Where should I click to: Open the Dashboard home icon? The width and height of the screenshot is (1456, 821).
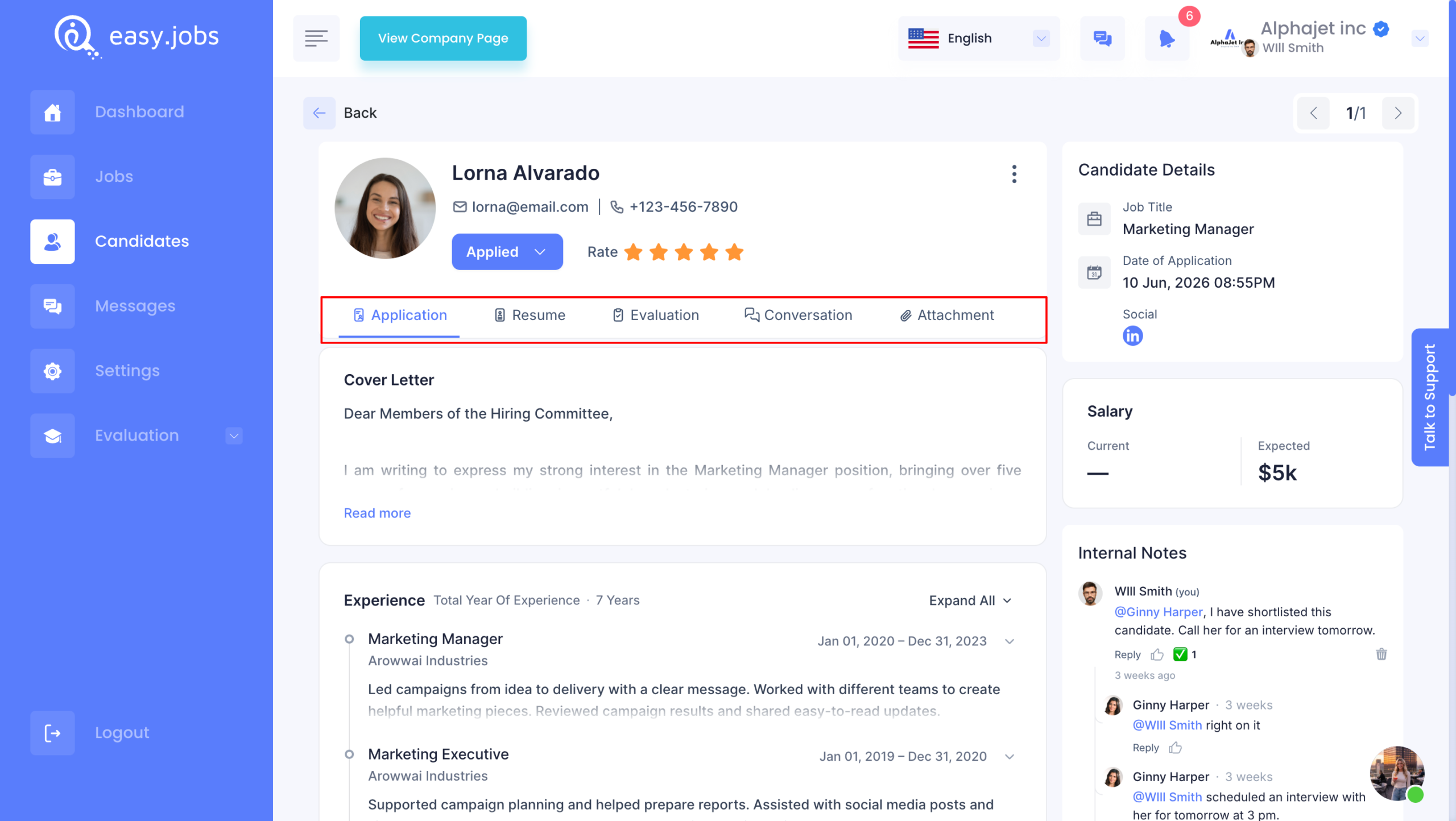52,112
